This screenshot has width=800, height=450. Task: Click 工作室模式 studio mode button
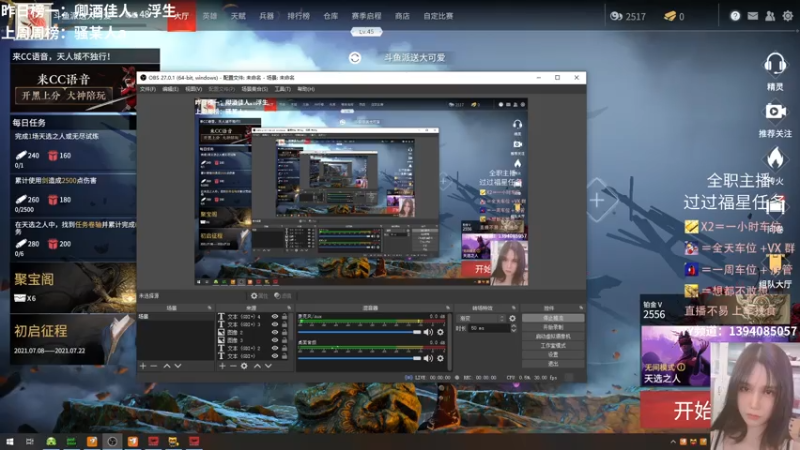point(553,345)
